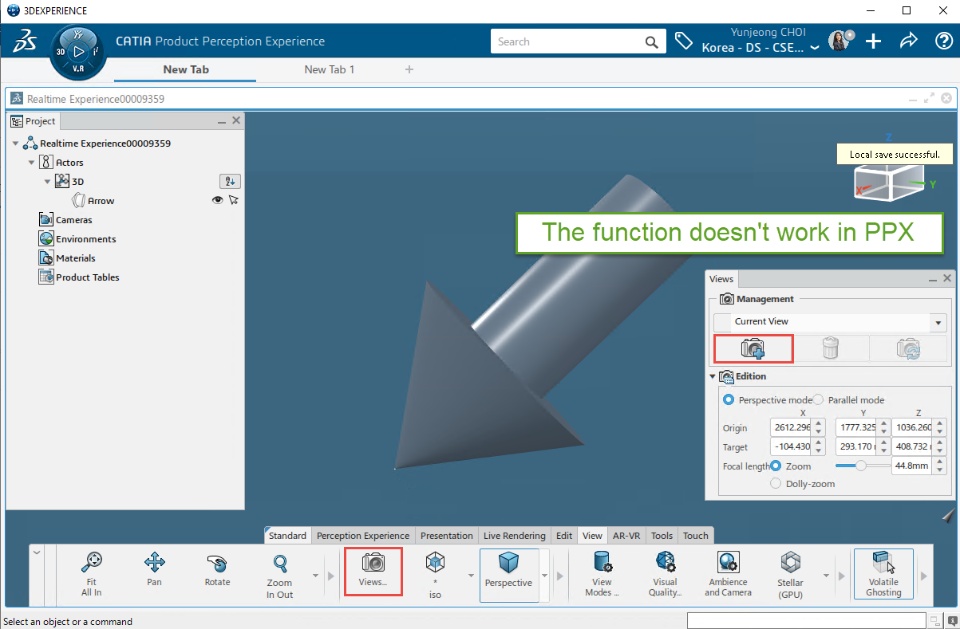
Task: Open the user profile avatar
Action: pos(838,41)
